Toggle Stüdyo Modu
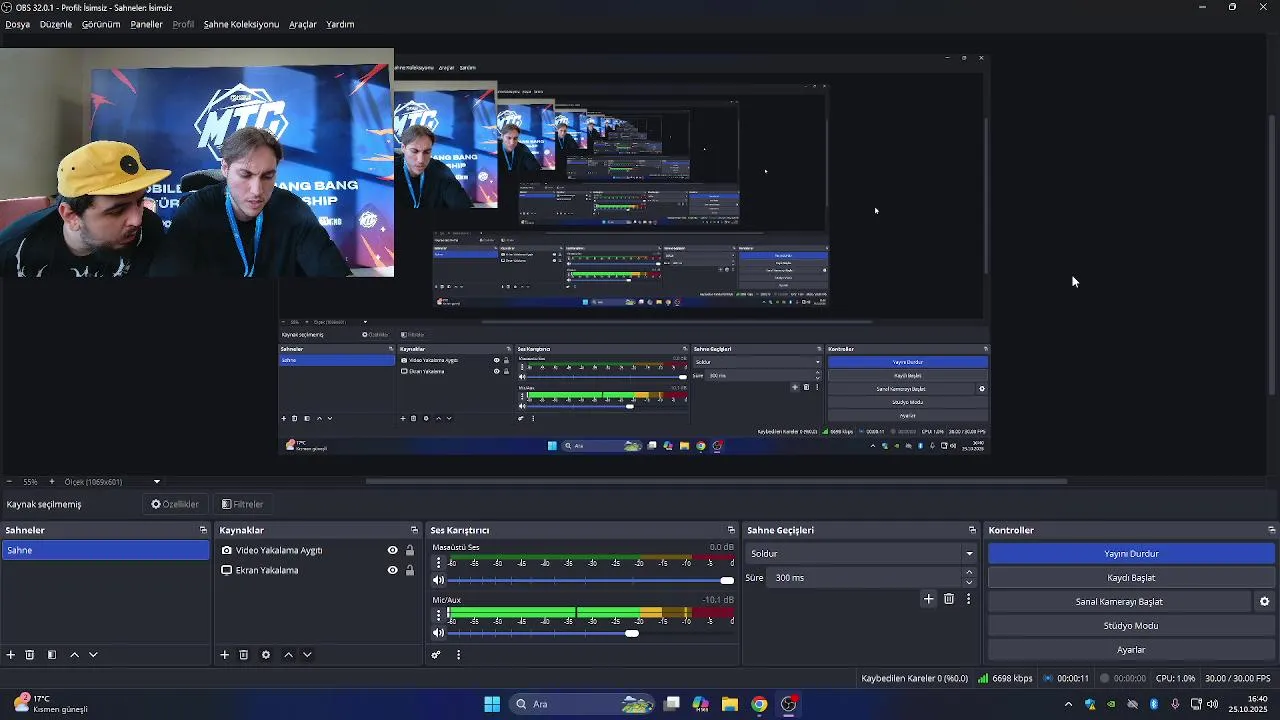The height and width of the screenshot is (720, 1280). 1131,625
